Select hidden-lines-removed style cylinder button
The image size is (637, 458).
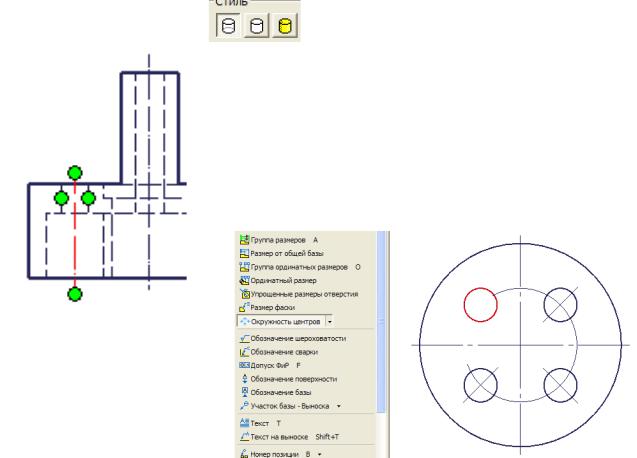256,26
